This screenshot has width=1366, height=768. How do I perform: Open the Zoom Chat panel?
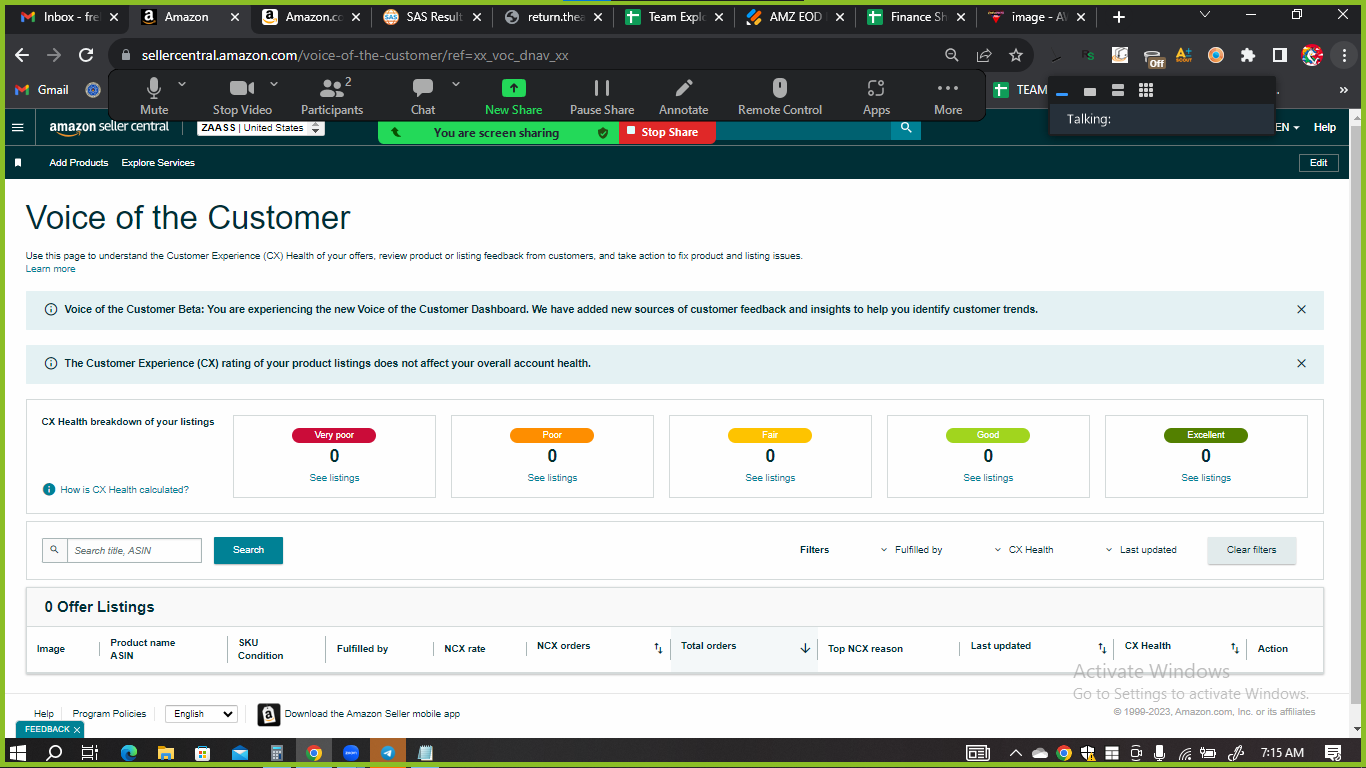[x=423, y=96]
